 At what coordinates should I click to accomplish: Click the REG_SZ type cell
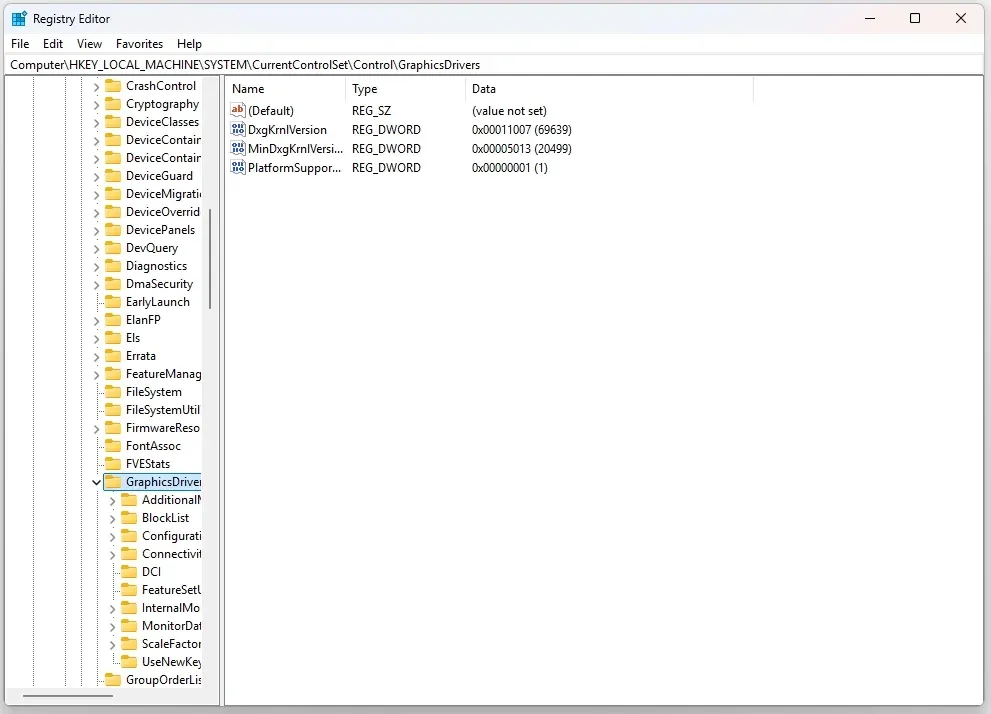(372, 111)
